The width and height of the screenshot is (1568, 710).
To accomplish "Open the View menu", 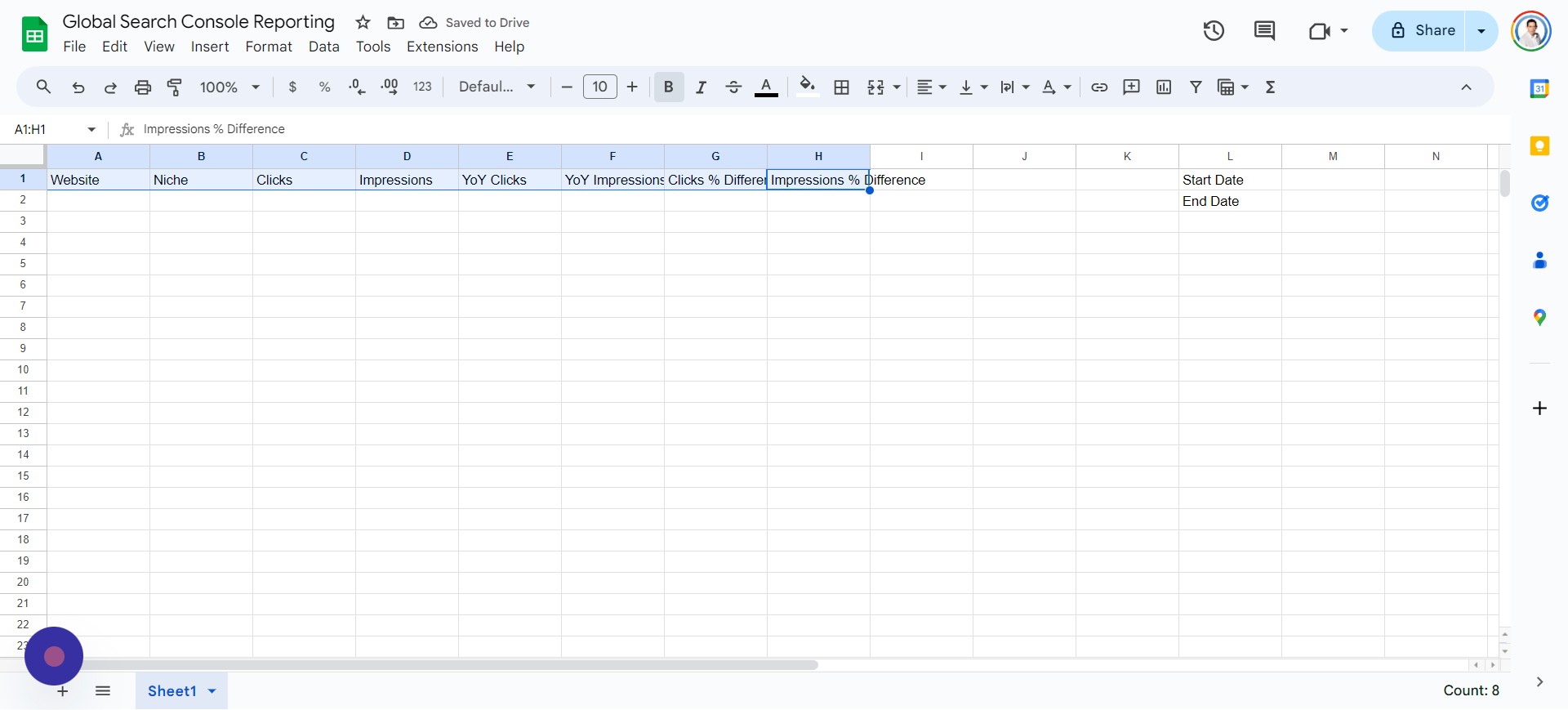I will coord(159,47).
